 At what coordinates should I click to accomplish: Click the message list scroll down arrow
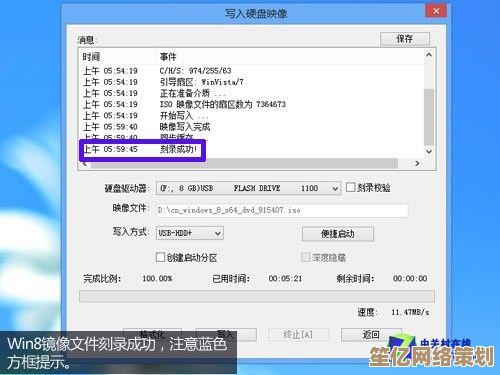coord(429,151)
